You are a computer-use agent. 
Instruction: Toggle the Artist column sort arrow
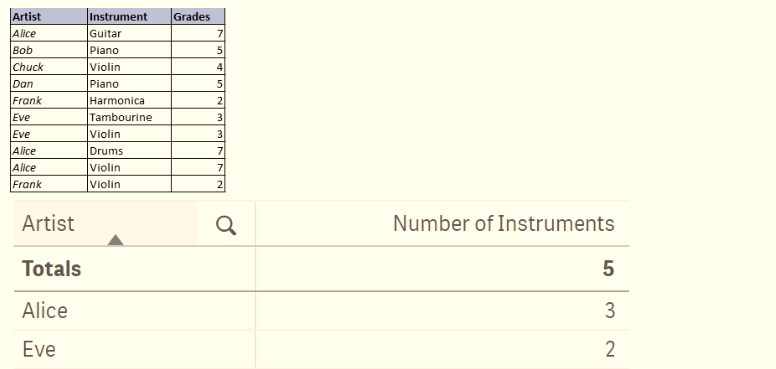click(x=115, y=240)
